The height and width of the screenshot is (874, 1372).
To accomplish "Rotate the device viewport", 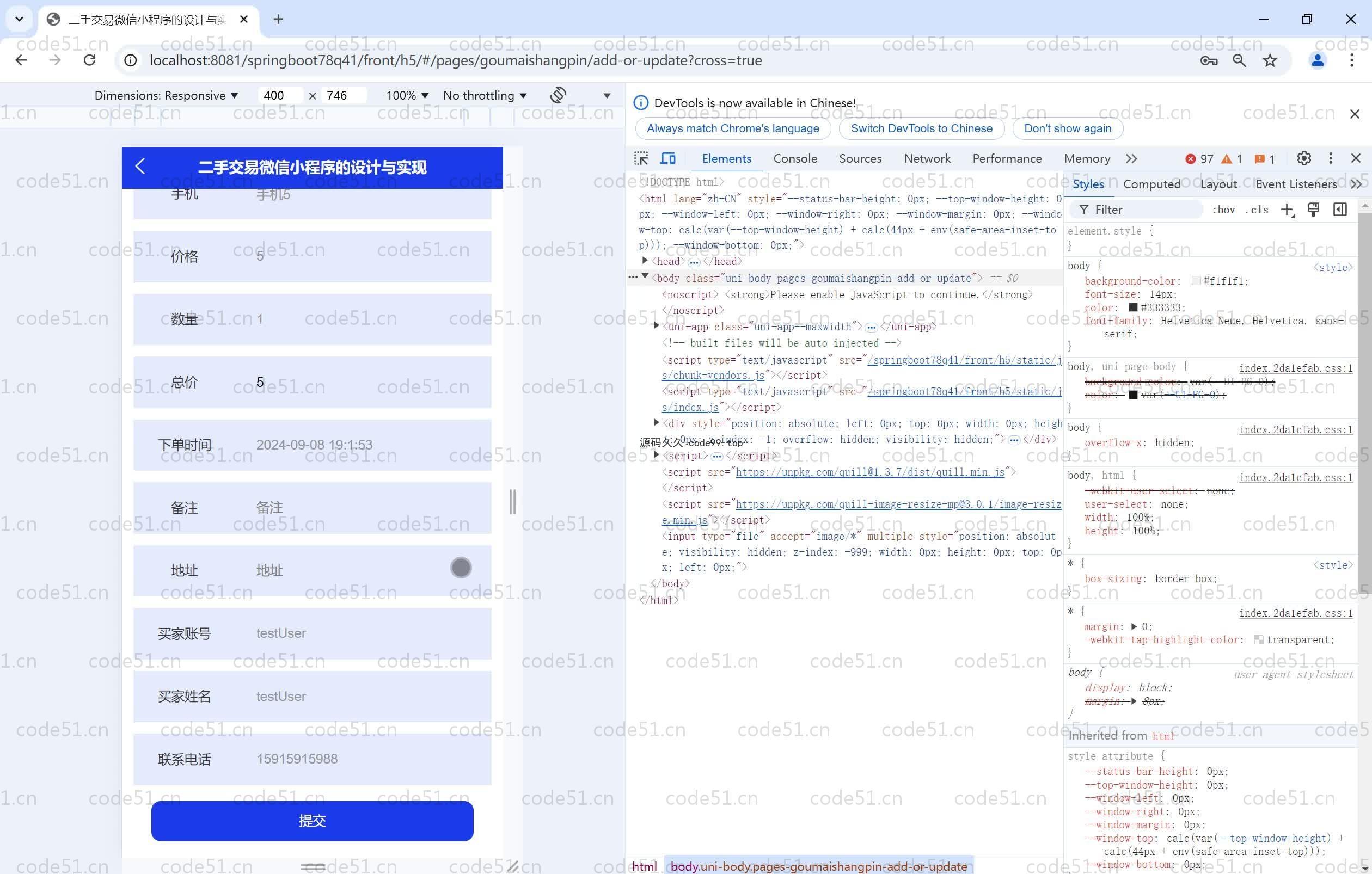I will point(559,95).
